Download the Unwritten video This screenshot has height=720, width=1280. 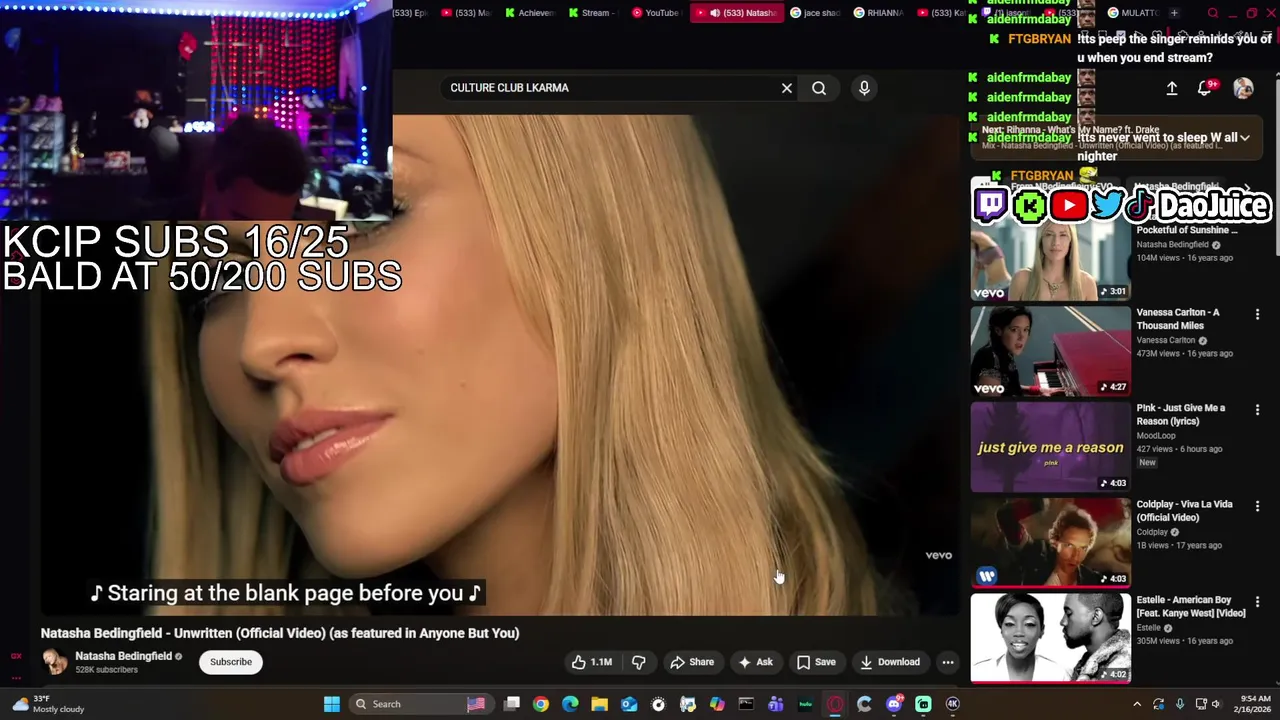pos(890,662)
